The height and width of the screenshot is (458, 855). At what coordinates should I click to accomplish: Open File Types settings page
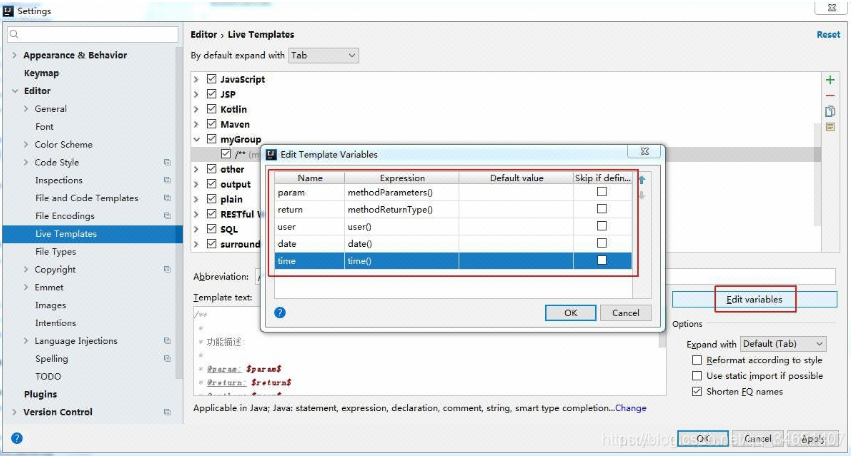[56, 251]
